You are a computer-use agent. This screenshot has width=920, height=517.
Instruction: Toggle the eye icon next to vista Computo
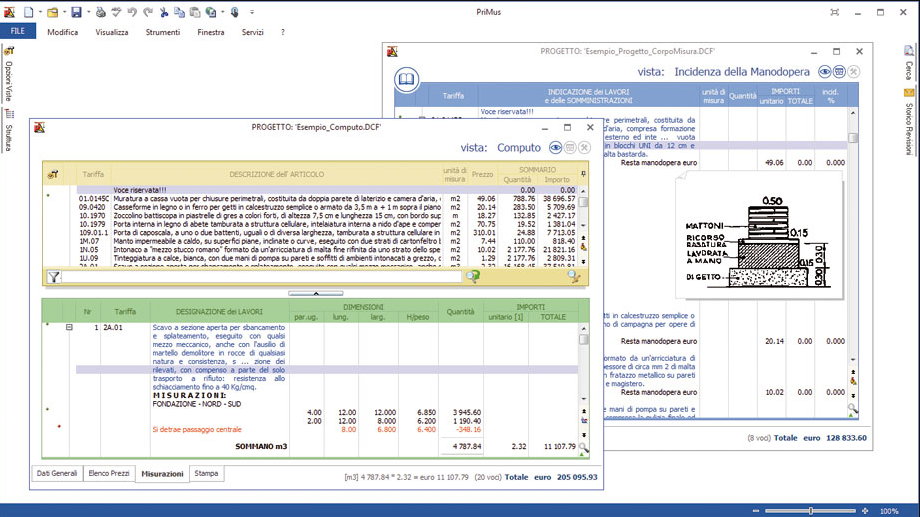555,148
